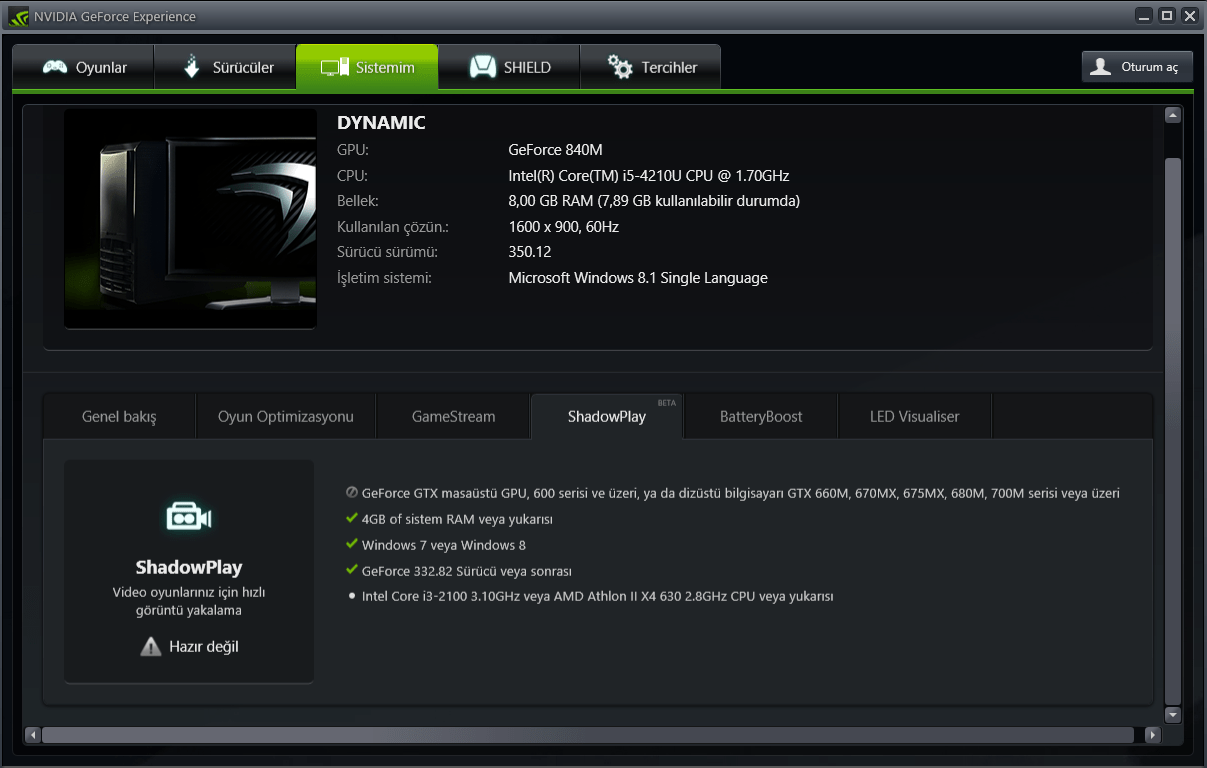Click the computer system thumbnail image
This screenshot has width=1207, height=768.
[190, 218]
